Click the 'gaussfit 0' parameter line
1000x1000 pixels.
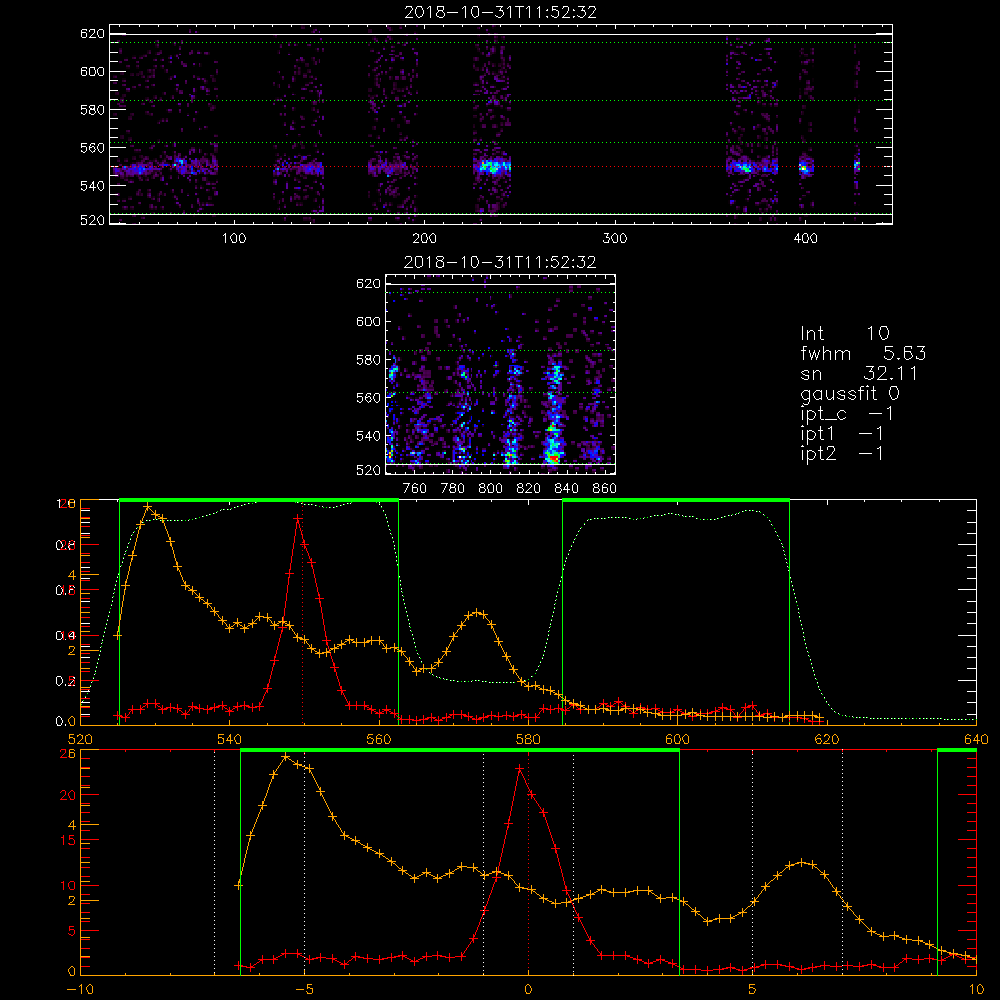pyautogui.click(x=850, y=393)
